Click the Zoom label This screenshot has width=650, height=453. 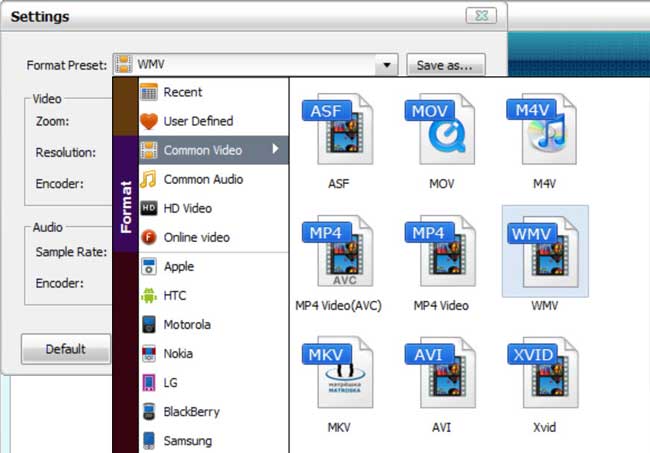click(x=52, y=121)
